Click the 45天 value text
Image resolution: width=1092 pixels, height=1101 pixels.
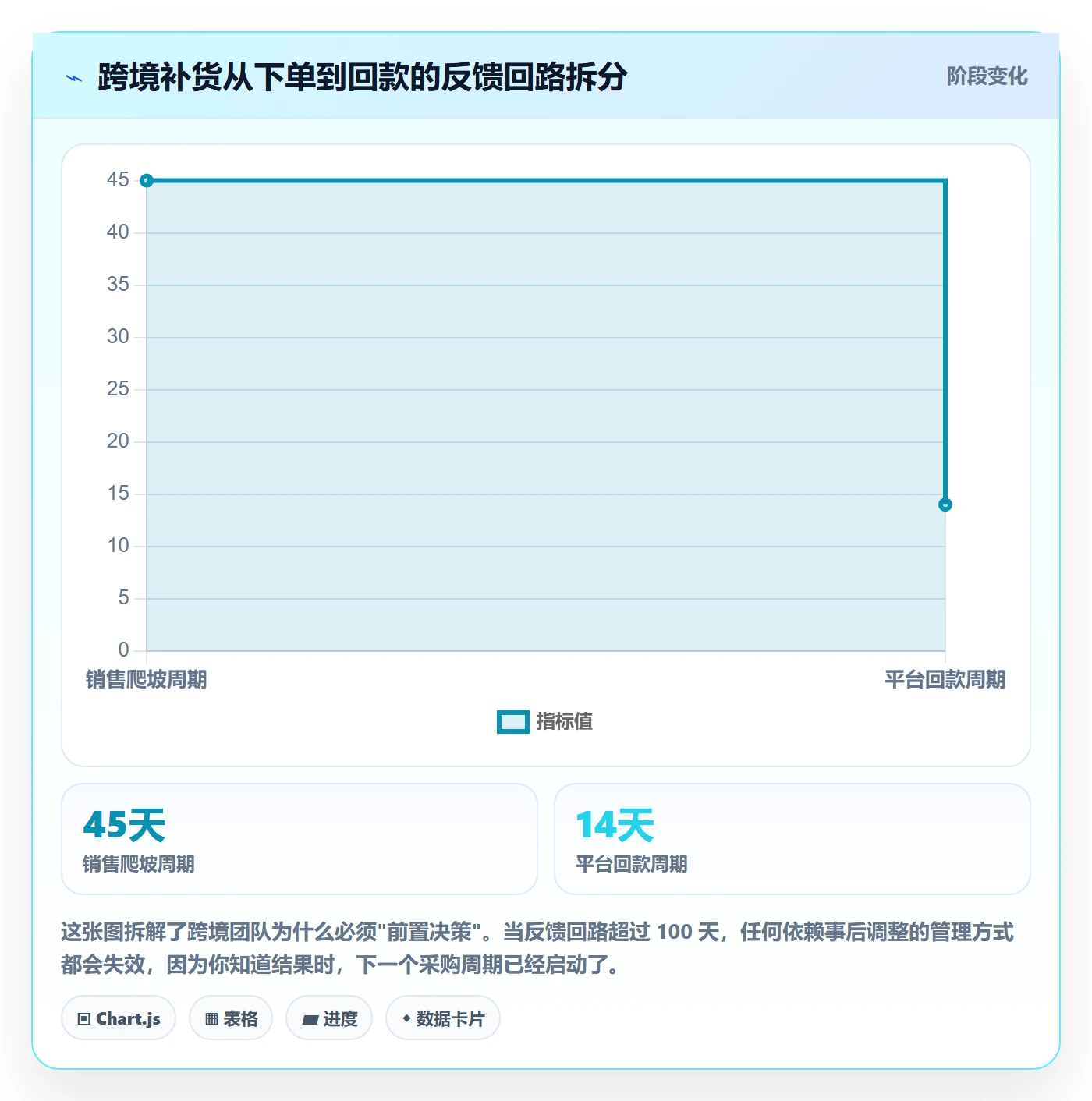(x=125, y=825)
